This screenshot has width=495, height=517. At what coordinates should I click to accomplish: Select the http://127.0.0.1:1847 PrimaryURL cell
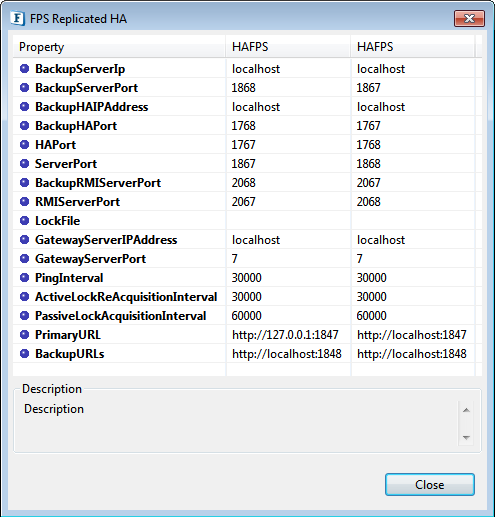pos(288,335)
